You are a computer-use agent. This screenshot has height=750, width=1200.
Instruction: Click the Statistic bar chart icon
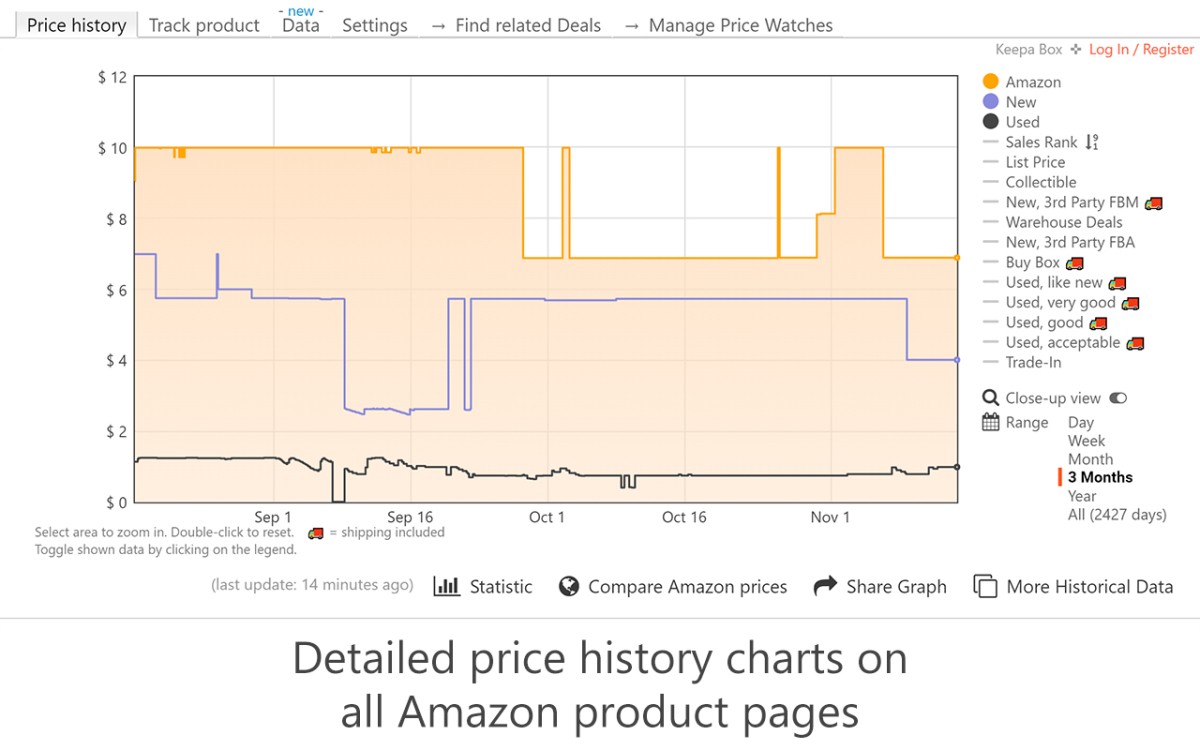(446, 586)
